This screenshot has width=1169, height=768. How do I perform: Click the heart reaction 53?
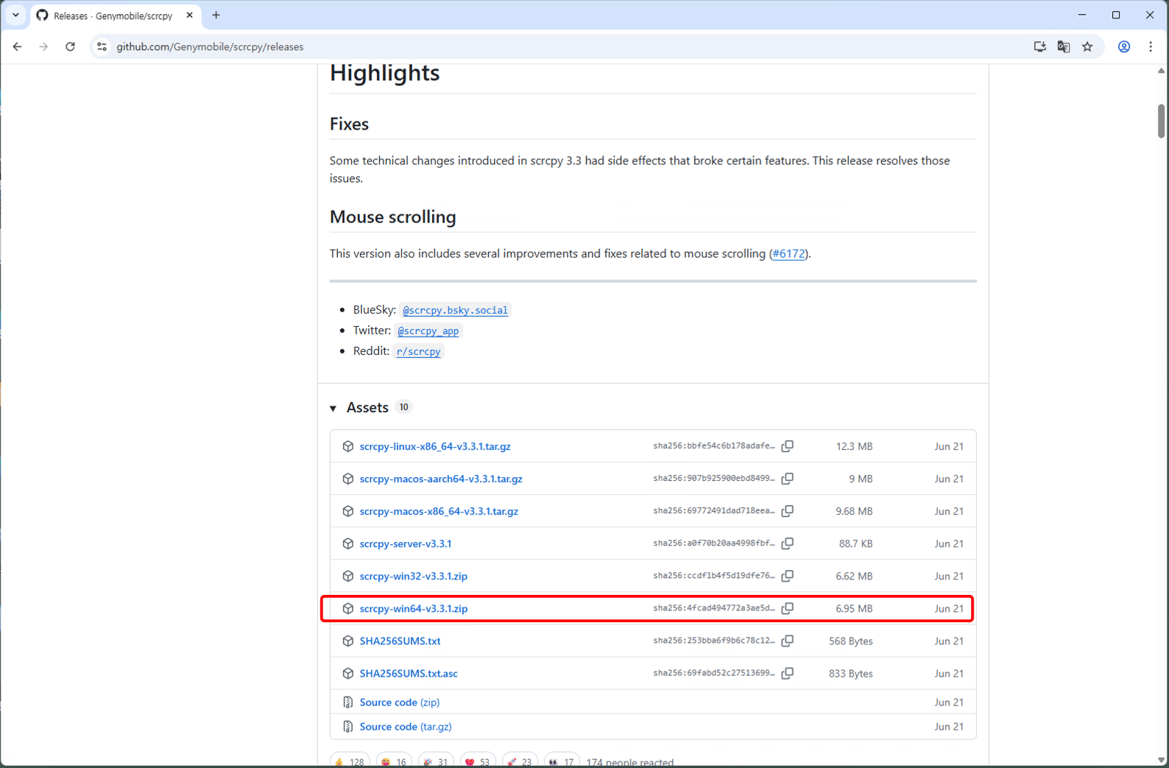pyautogui.click(x=478, y=761)
